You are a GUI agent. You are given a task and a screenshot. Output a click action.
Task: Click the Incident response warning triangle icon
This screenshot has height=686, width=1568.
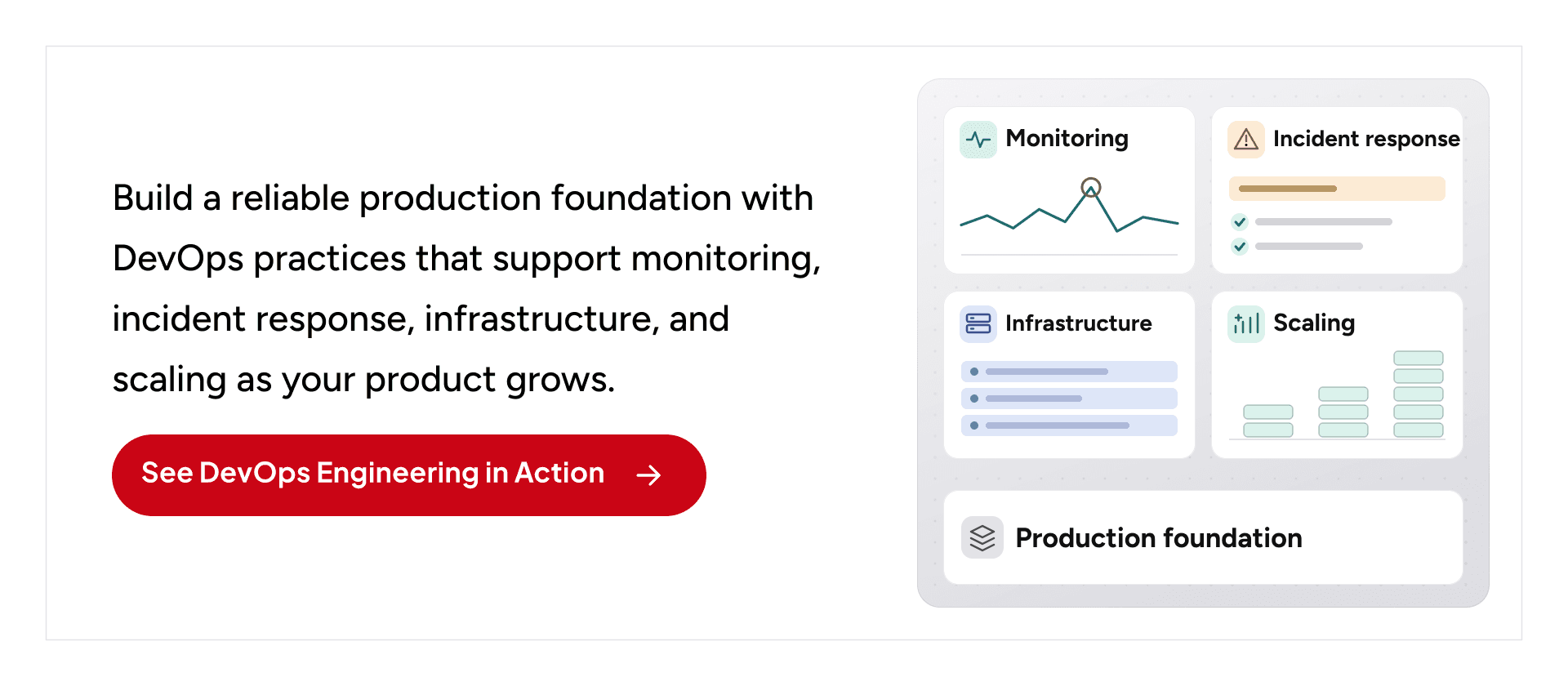pyautogui.click(x=1246, y=140)
